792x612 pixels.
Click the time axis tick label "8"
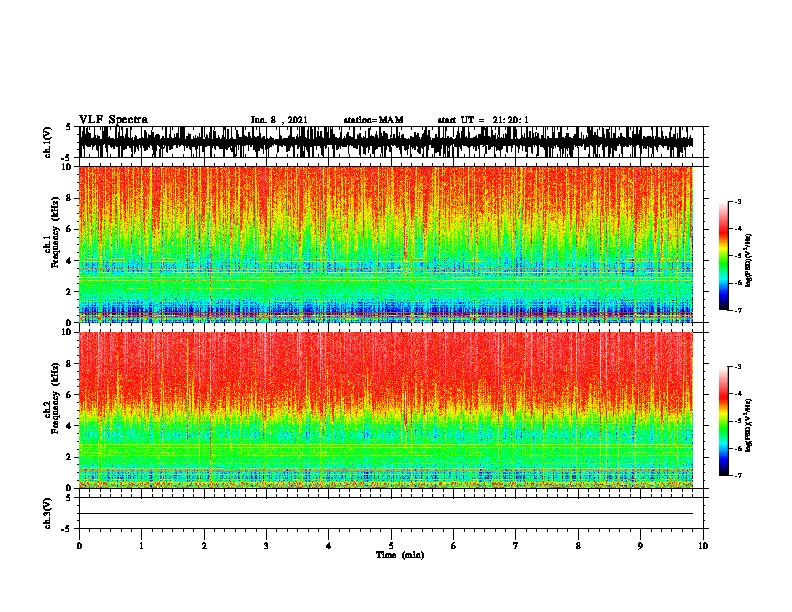point(578,546)
